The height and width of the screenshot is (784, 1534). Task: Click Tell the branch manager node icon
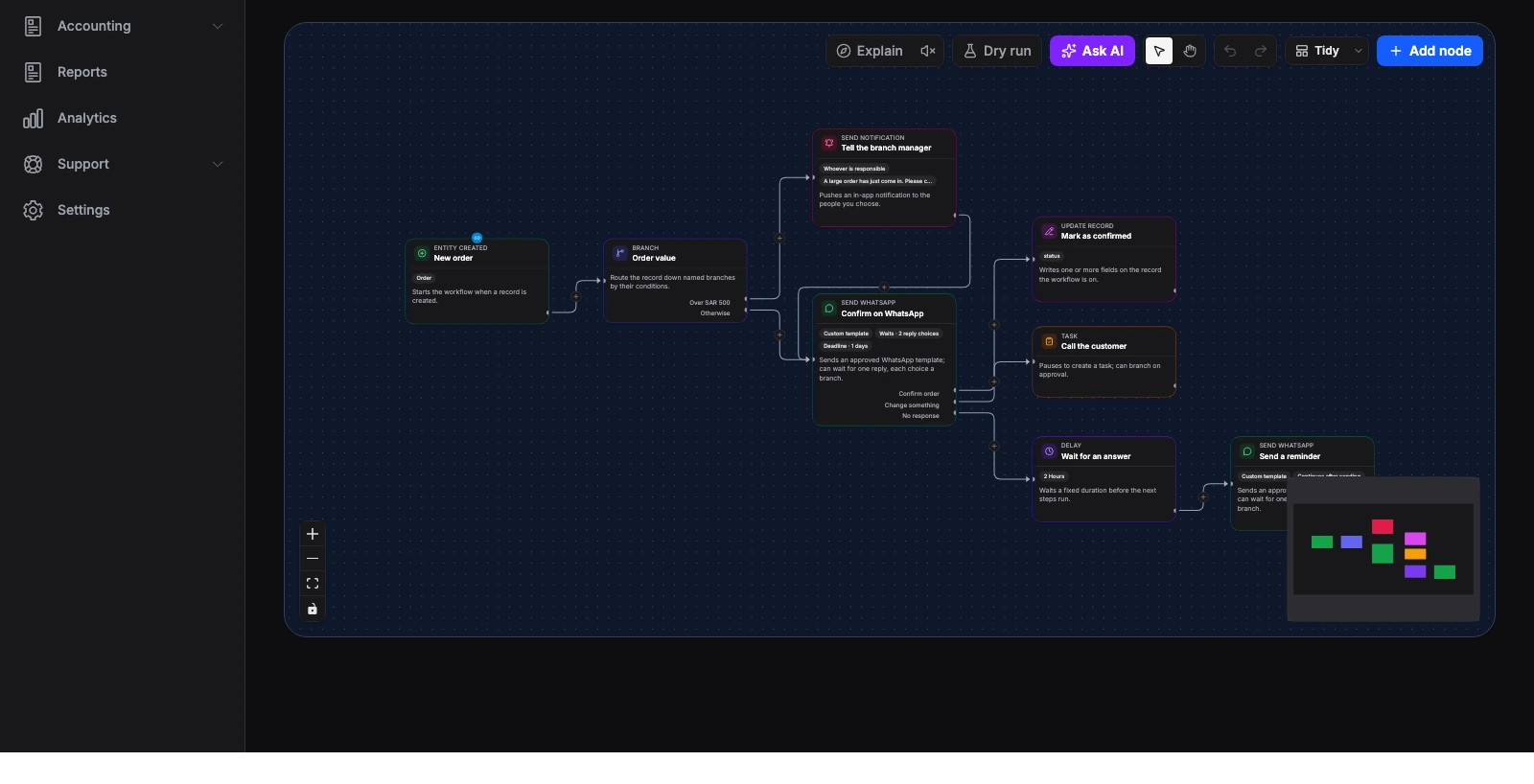point(829,143)
